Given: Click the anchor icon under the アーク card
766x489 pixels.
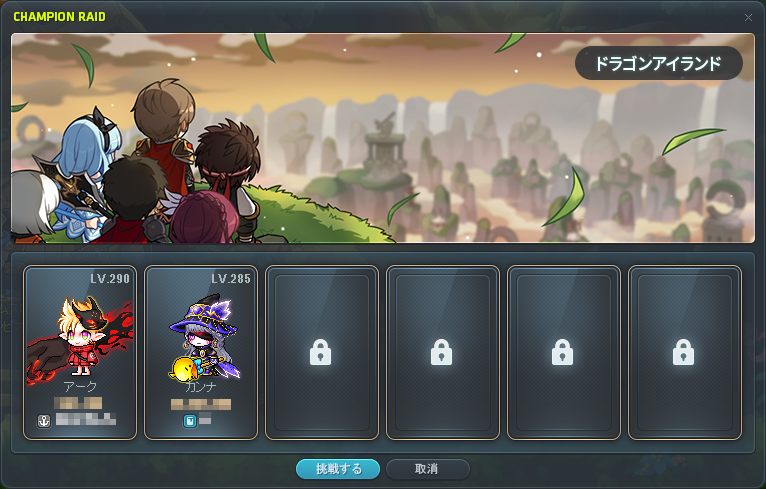Looking at the screenshot, I should pos(44,421).
